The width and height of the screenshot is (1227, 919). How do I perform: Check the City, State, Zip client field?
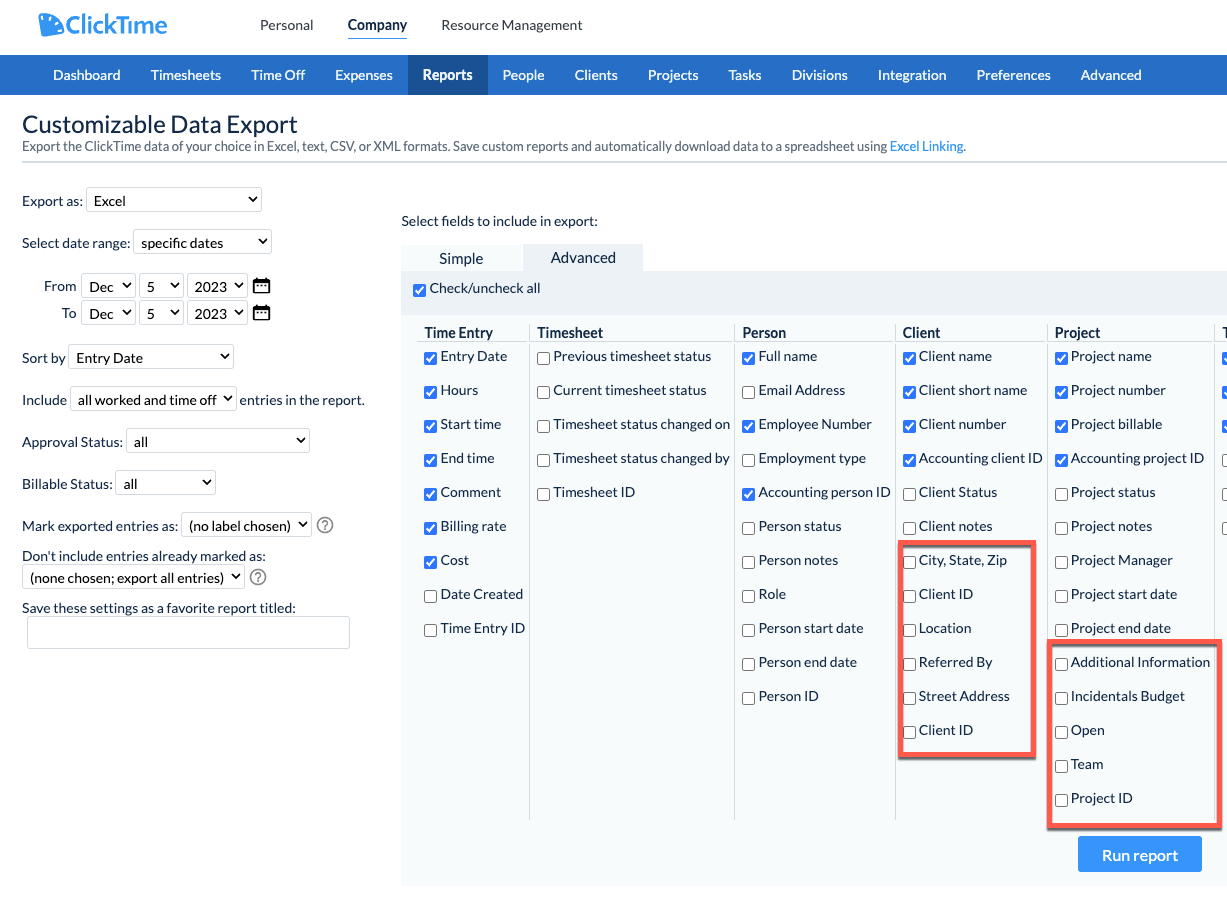point(908,560)
